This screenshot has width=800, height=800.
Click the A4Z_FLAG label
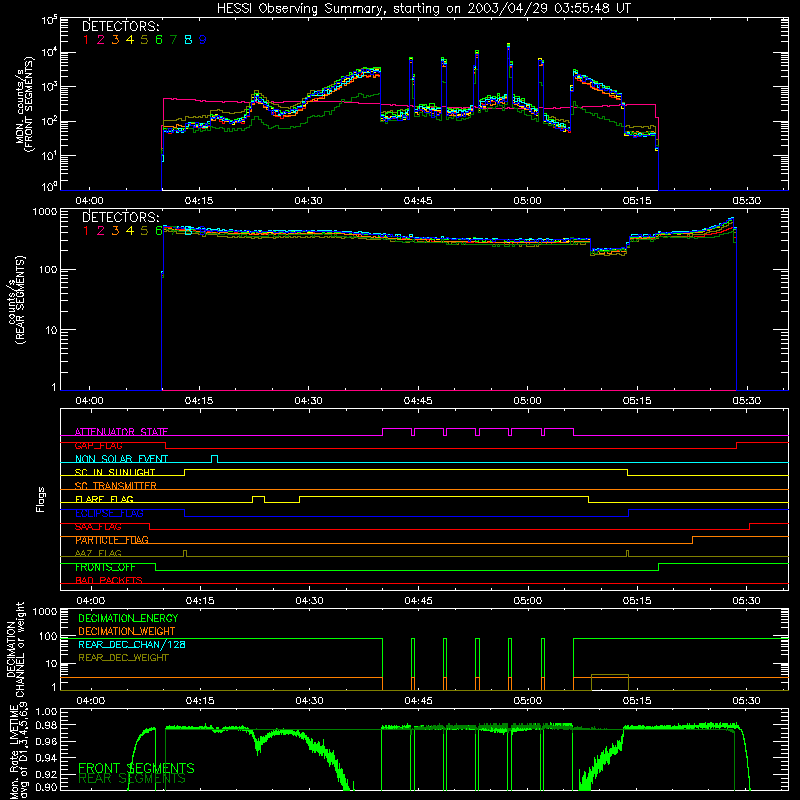[x=98, y=554]
